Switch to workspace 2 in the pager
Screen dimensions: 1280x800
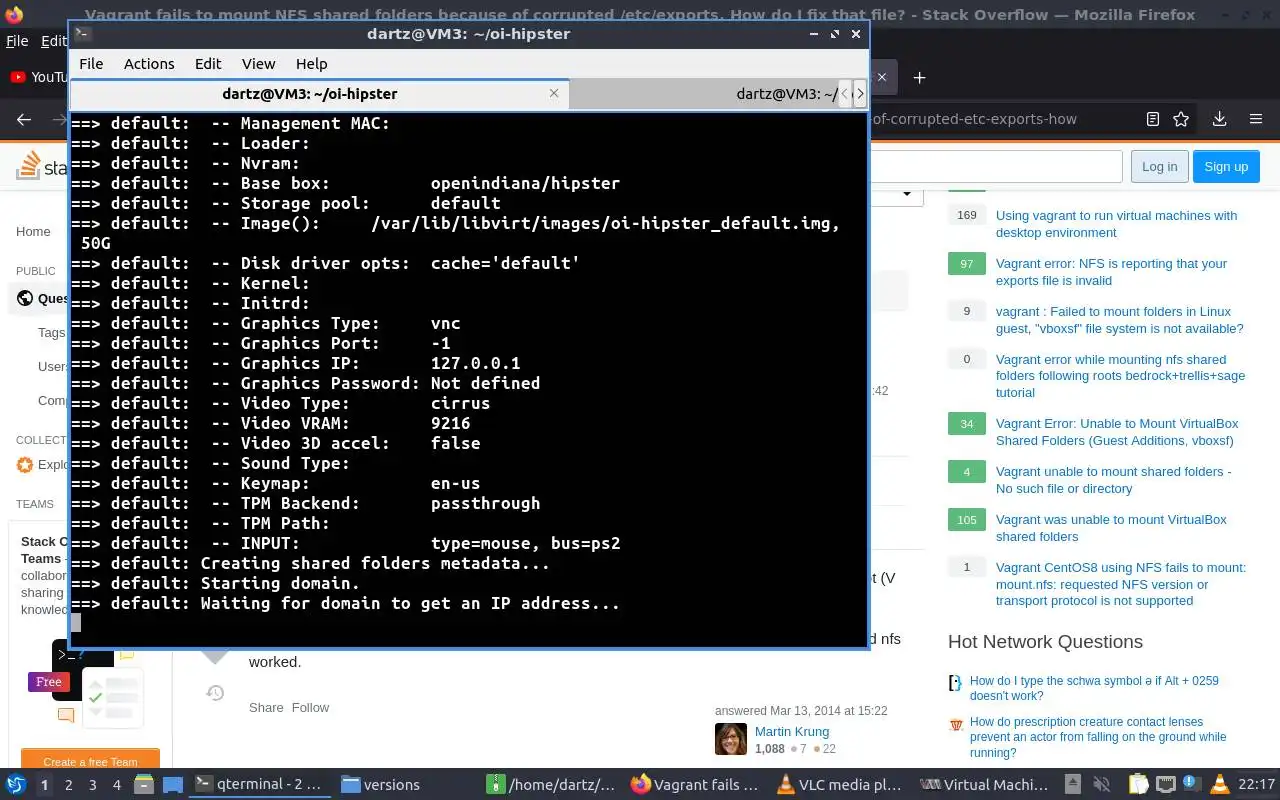(x=68, y=785)
